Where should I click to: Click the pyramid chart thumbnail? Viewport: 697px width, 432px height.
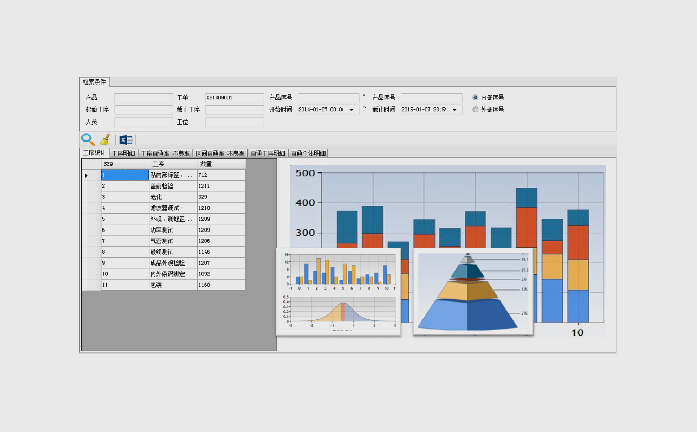click(473, 292)
